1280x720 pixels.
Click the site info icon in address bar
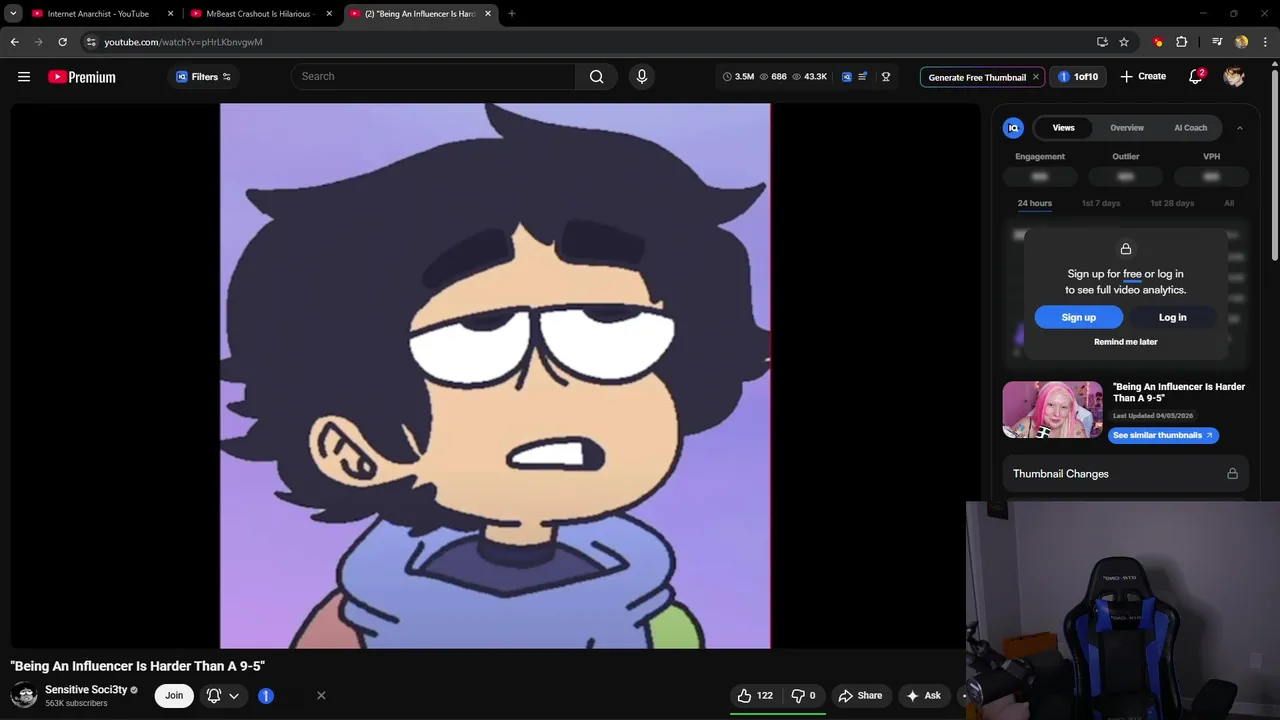[91, 42]
